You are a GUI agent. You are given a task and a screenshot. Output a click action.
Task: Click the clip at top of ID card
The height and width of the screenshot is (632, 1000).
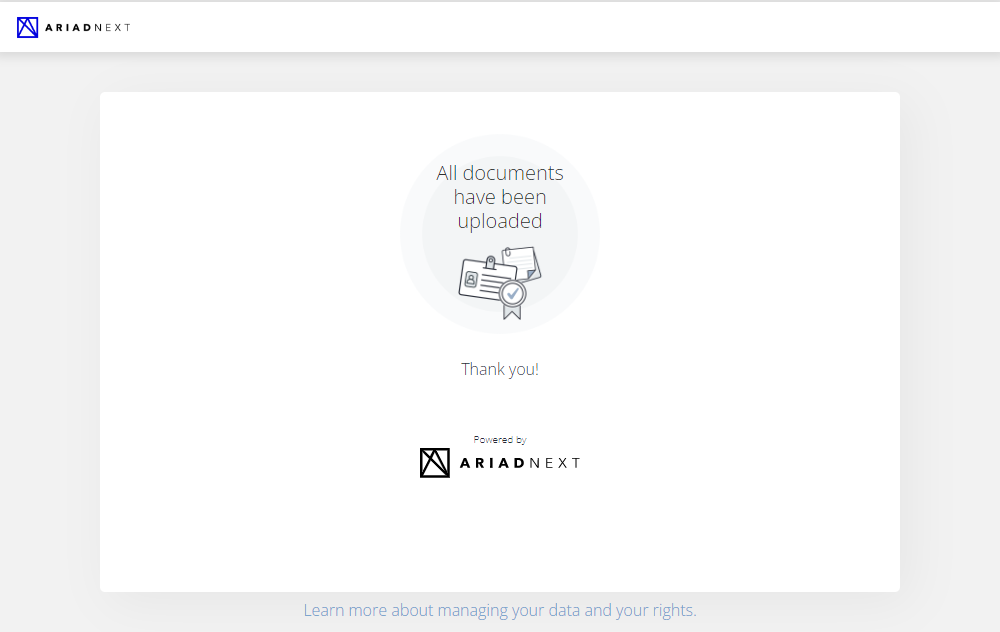(490, 262)
